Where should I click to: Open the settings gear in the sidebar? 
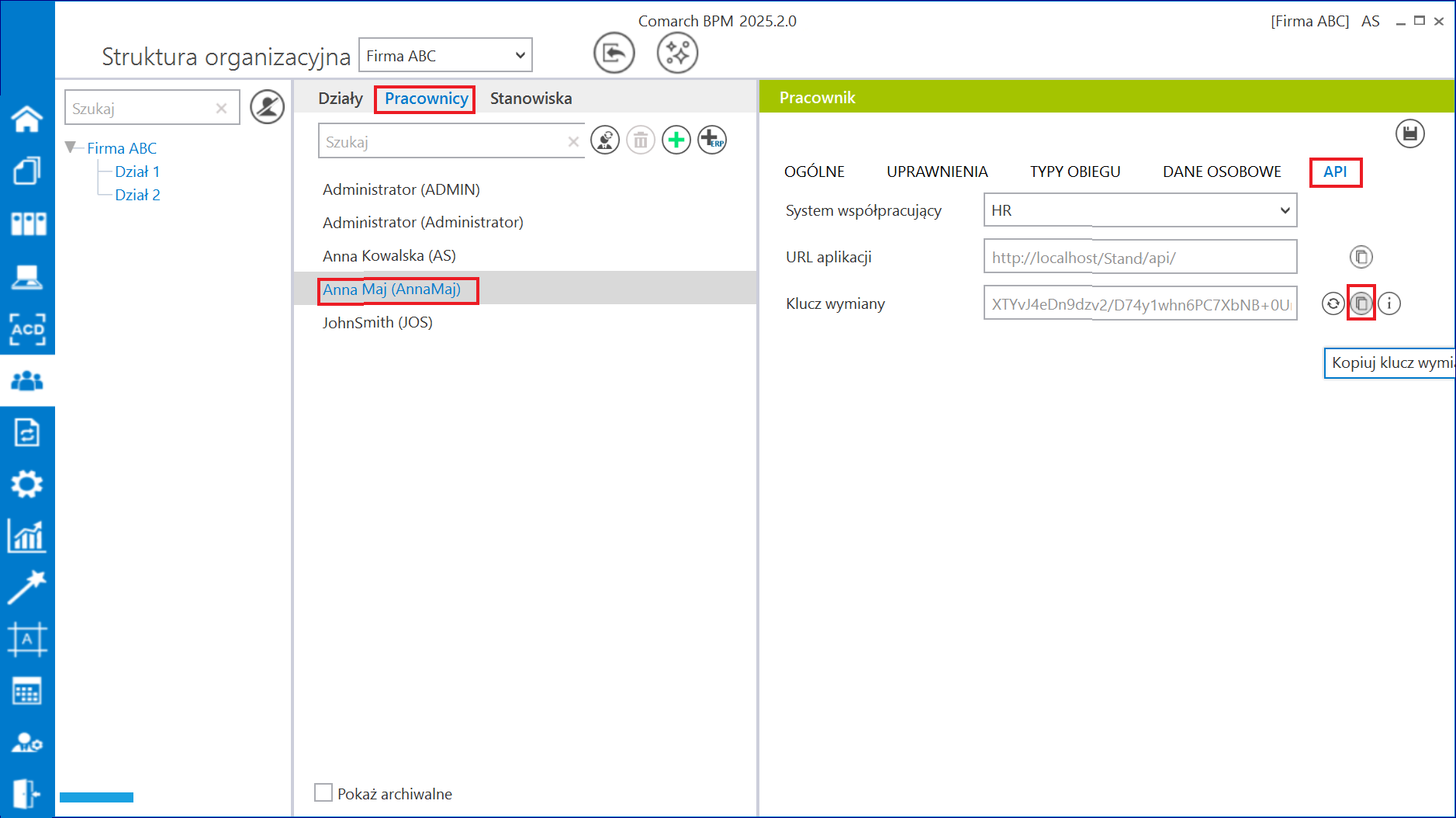27,484
